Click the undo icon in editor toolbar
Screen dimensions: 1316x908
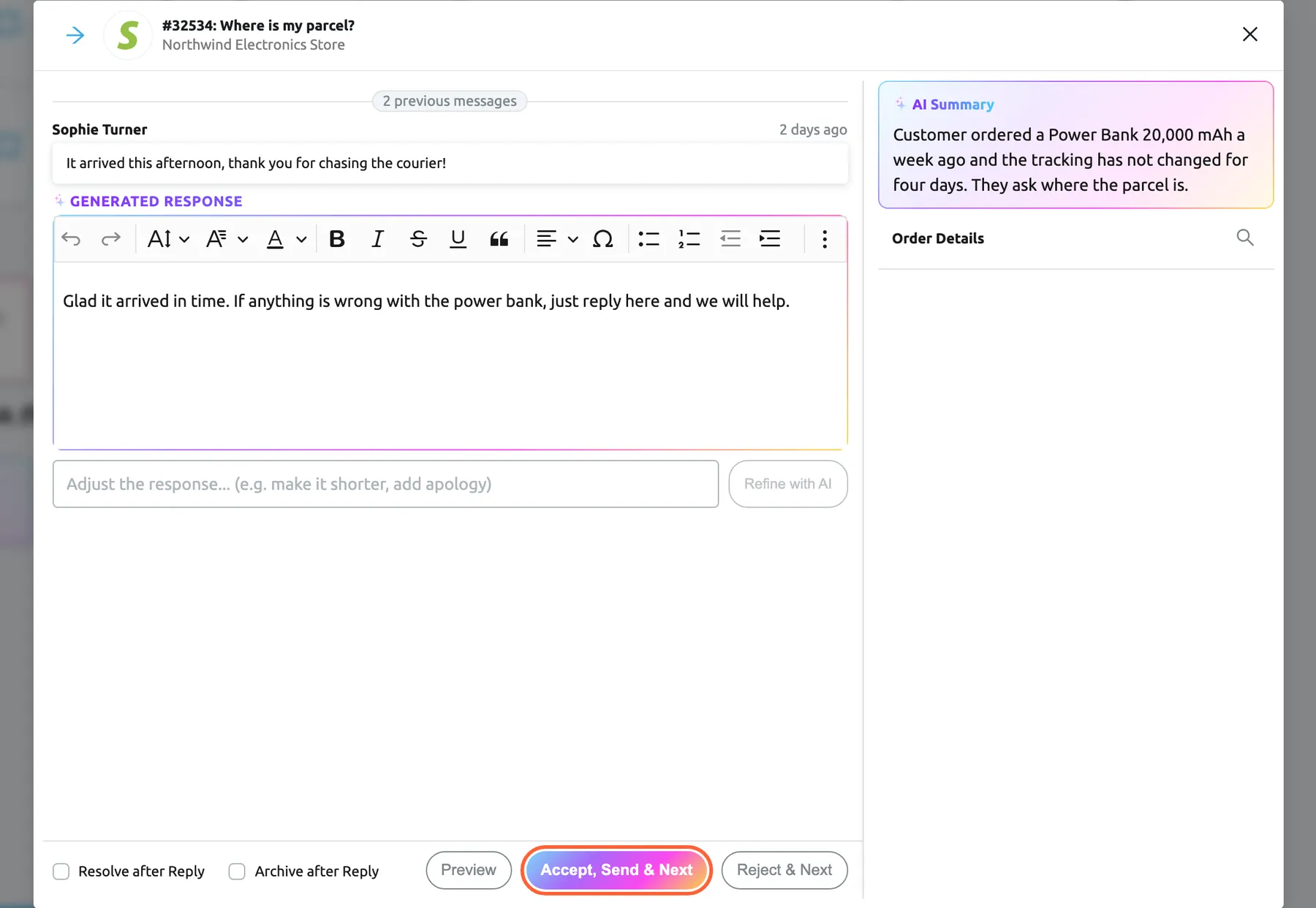(x=71, y=239)
